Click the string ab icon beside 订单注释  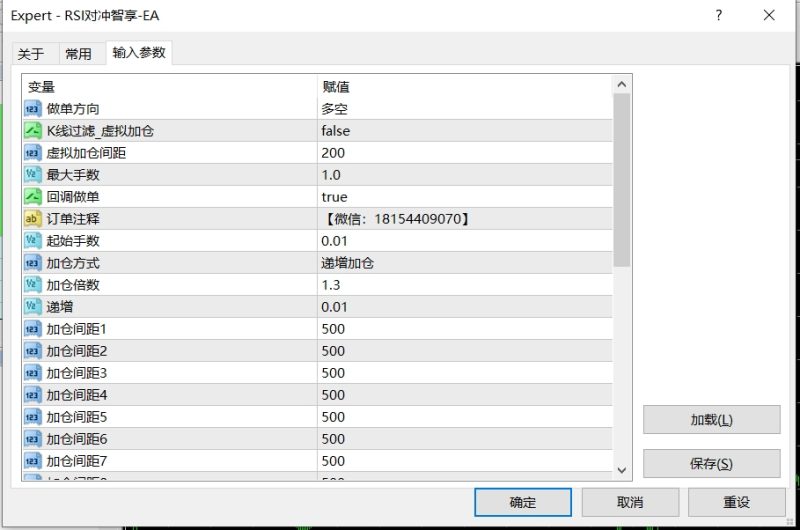click(32, 219)
